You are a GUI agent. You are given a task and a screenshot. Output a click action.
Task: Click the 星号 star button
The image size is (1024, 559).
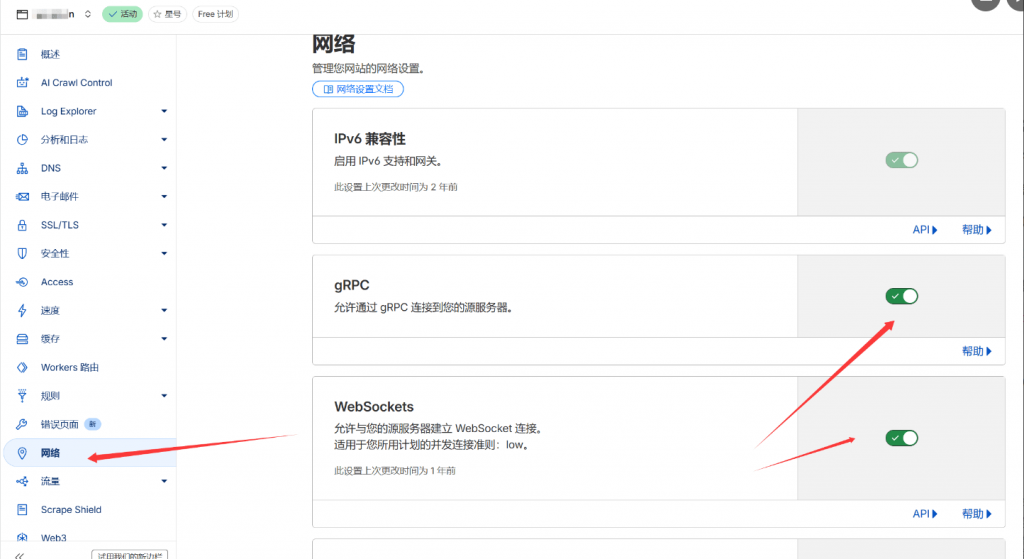pyautogui.click(x=167, y=14)
